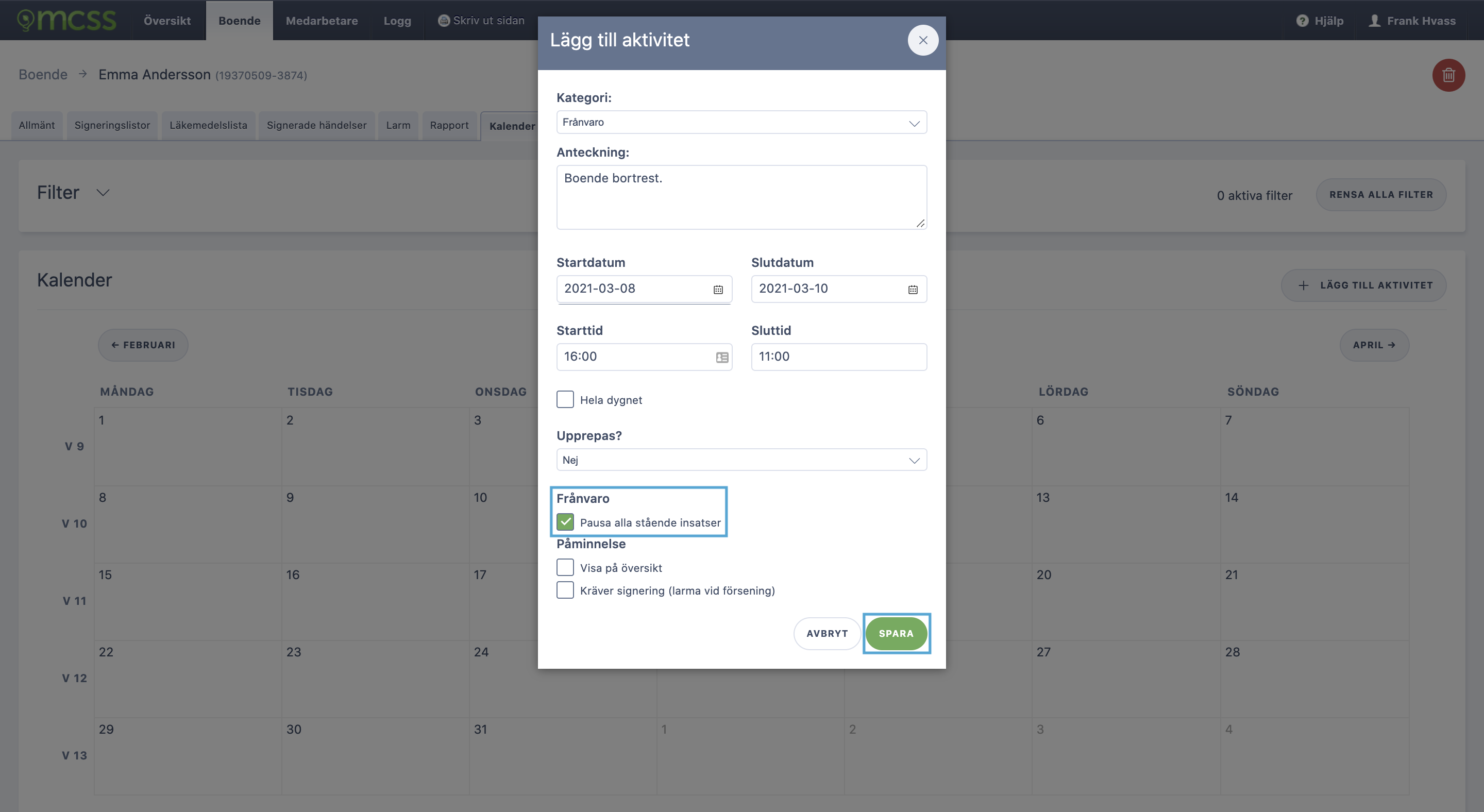The width and height of the screenshot is (1484, 812).
Task: Click RENSA ALLA FILTER button
Action: pos(1381,195)
